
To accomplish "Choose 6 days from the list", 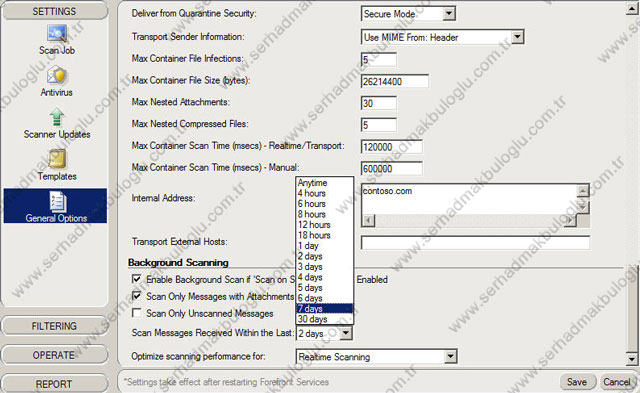I will point(324,298).
